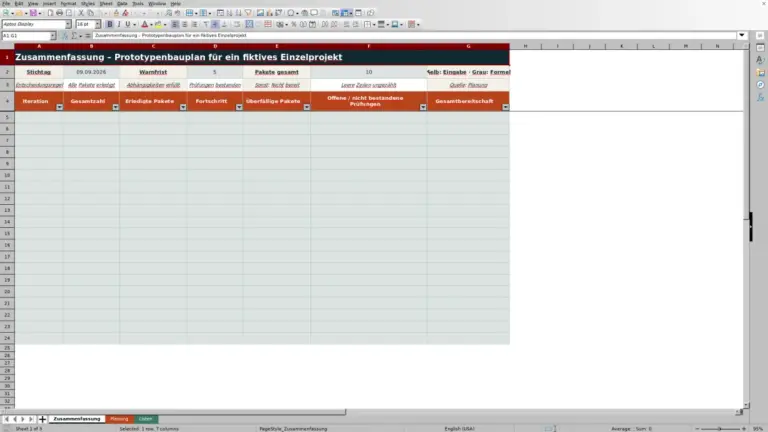Click the scroll-to-last-sheet navigation arrow
Image resolution: width=768 pixels, height=432 pixels.
(31, 419)
